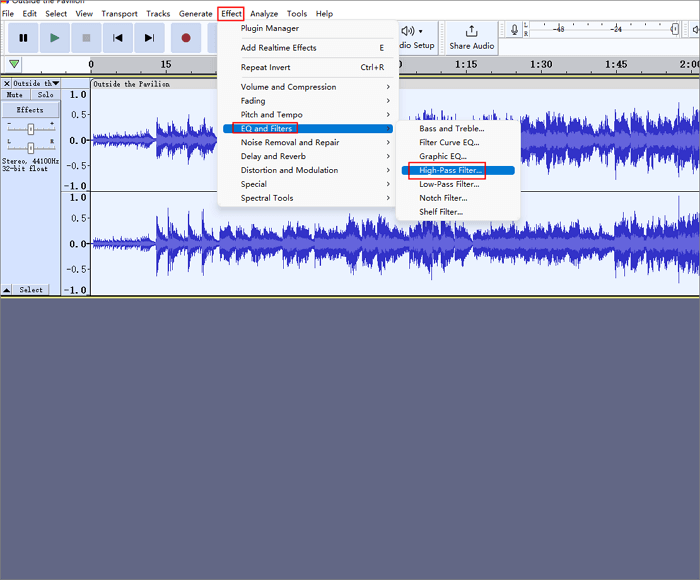Start playback with the green Play button
The height and width of the screenshot is (580, 700).
[54, 38]
